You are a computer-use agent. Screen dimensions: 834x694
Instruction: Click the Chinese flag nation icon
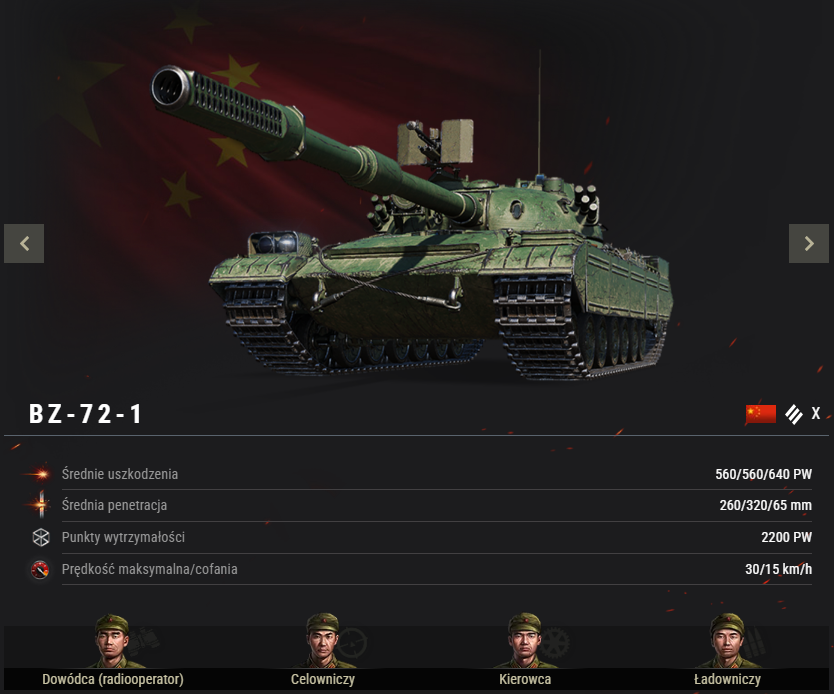[761, 414]
